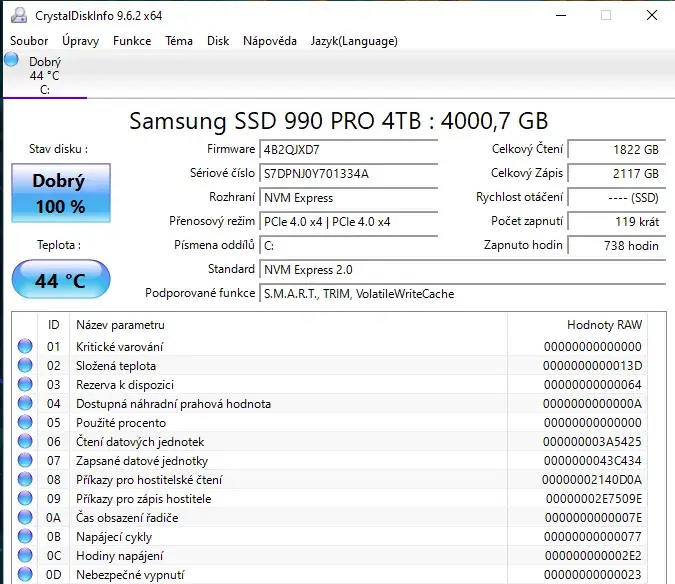Open the Nápověda menu
675x584 pixels.
269,41
